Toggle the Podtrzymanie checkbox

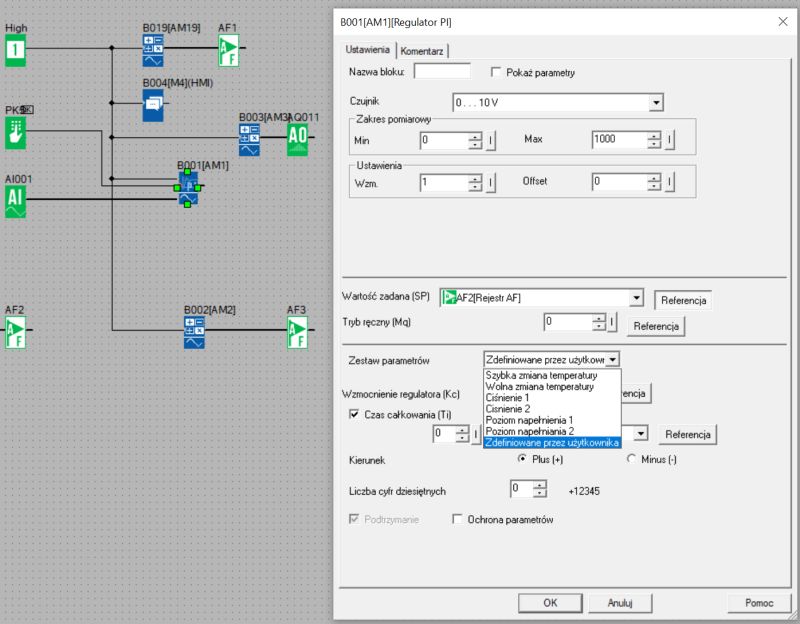354,519
